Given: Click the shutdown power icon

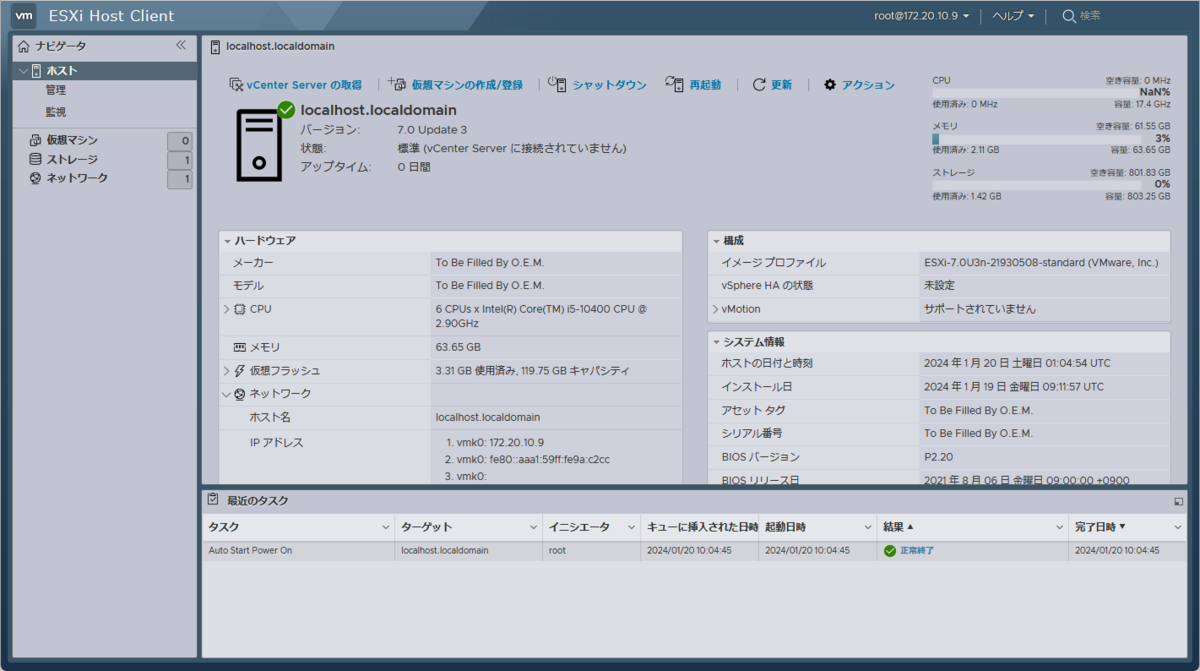Looking at the screenshot, I should coord(557,85).
